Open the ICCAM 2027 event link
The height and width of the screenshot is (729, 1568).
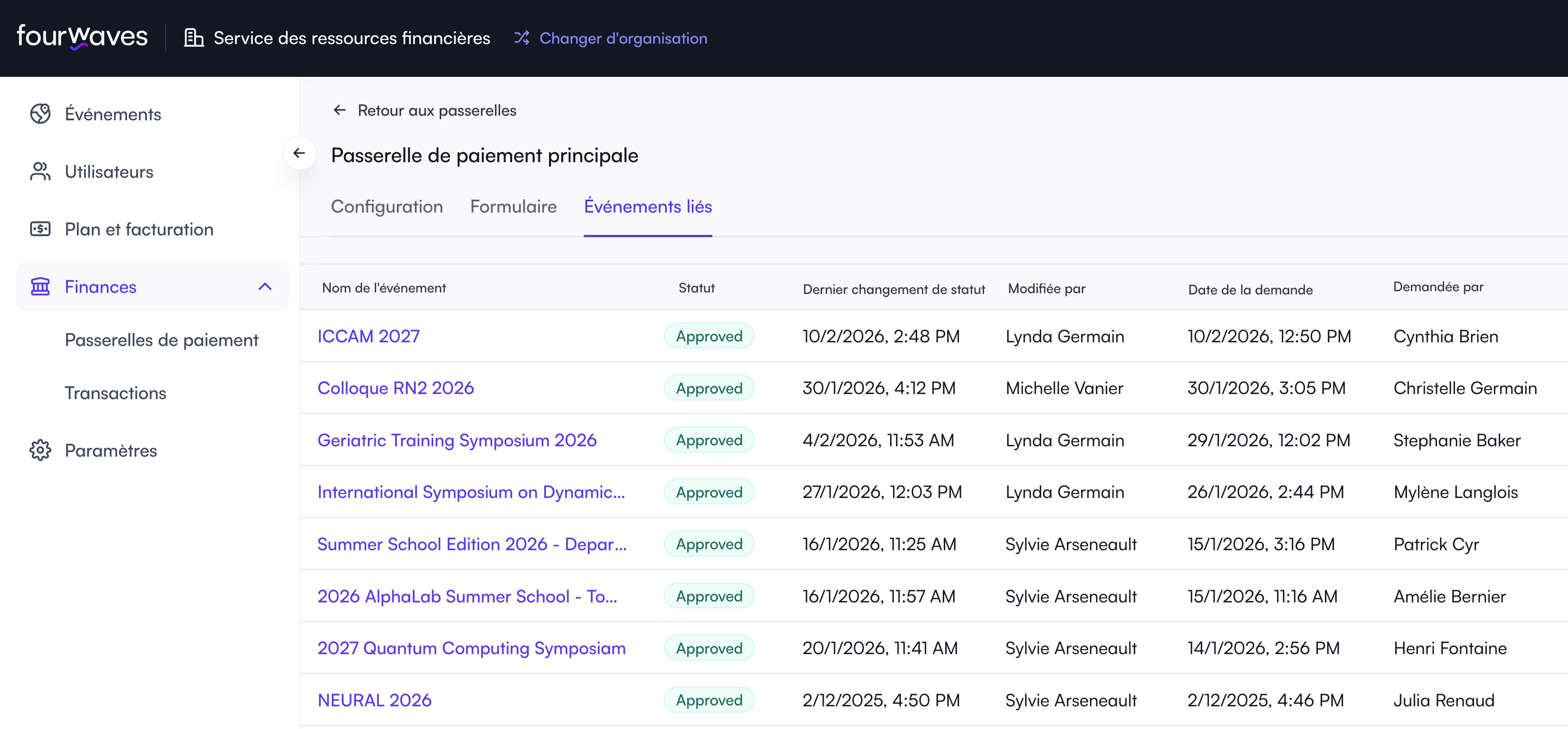(x=368, y=336)
